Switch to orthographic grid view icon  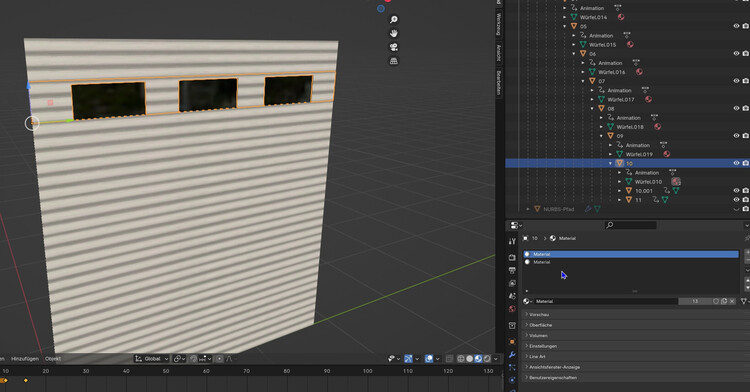394,61
